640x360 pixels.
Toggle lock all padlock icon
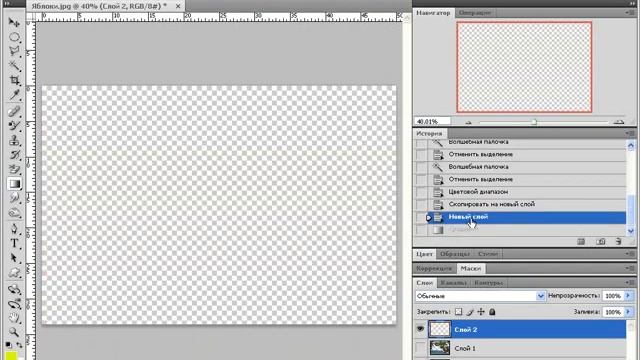point(492,312)
